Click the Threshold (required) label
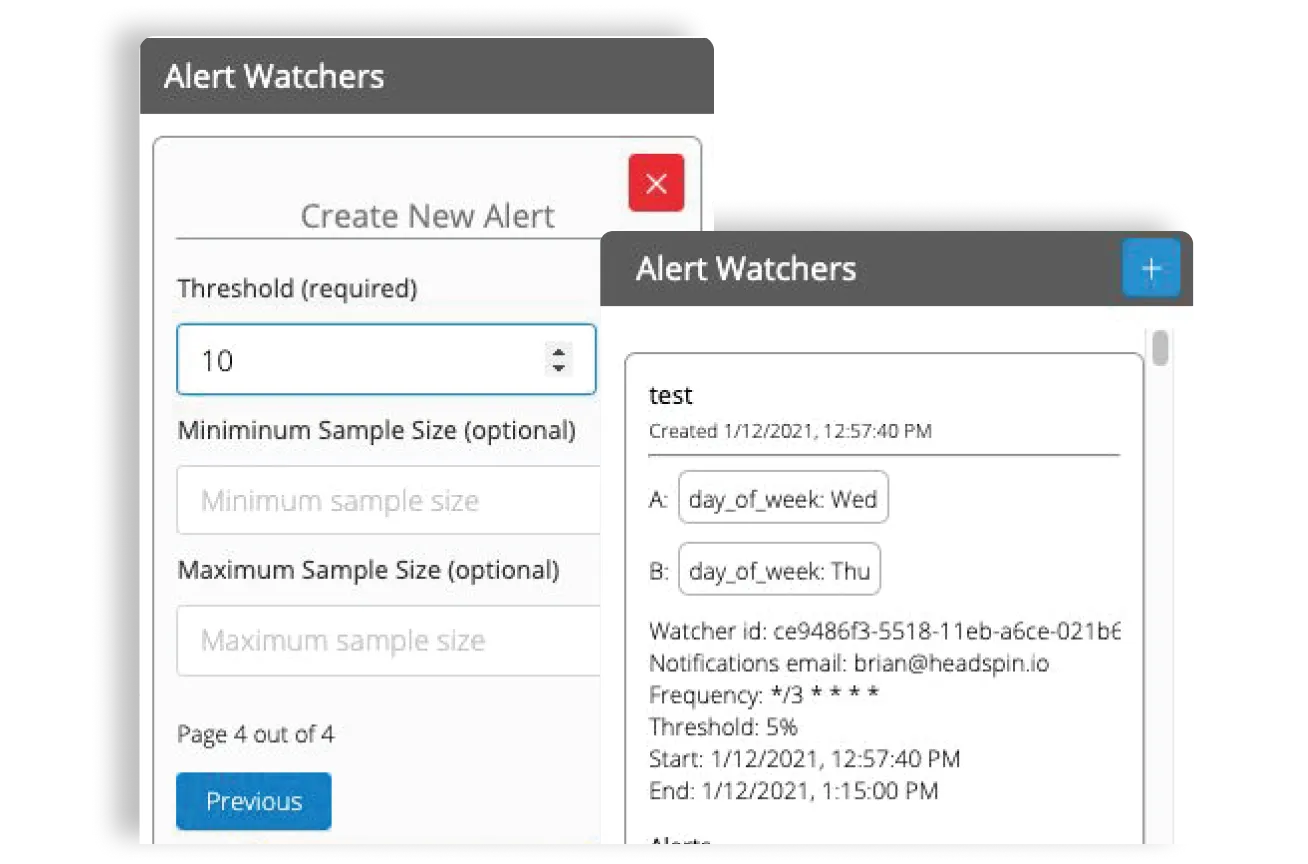This screenshot has height=864, width=1308. pyautogui.click(x=297, y=288)
